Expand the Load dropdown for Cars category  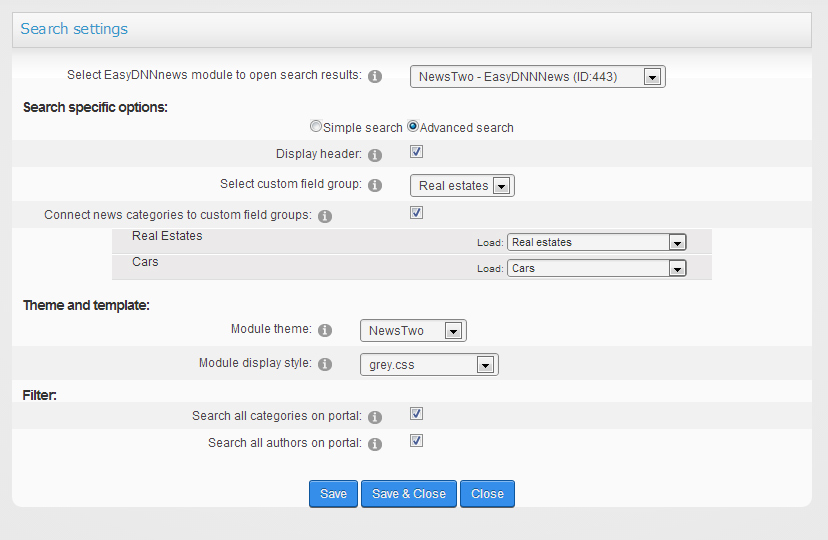tap(597, 268)
